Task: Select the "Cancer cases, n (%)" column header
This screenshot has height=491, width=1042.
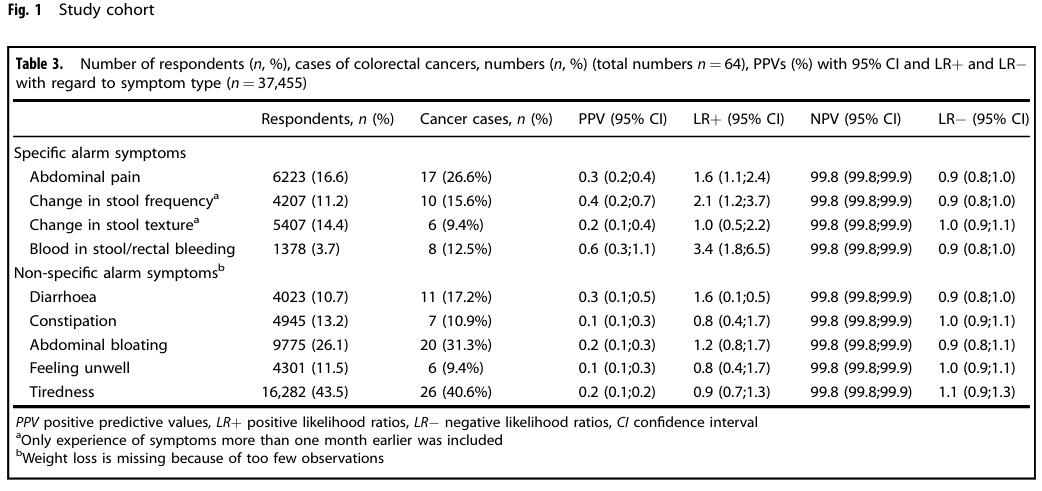Action: click(486, 119)
